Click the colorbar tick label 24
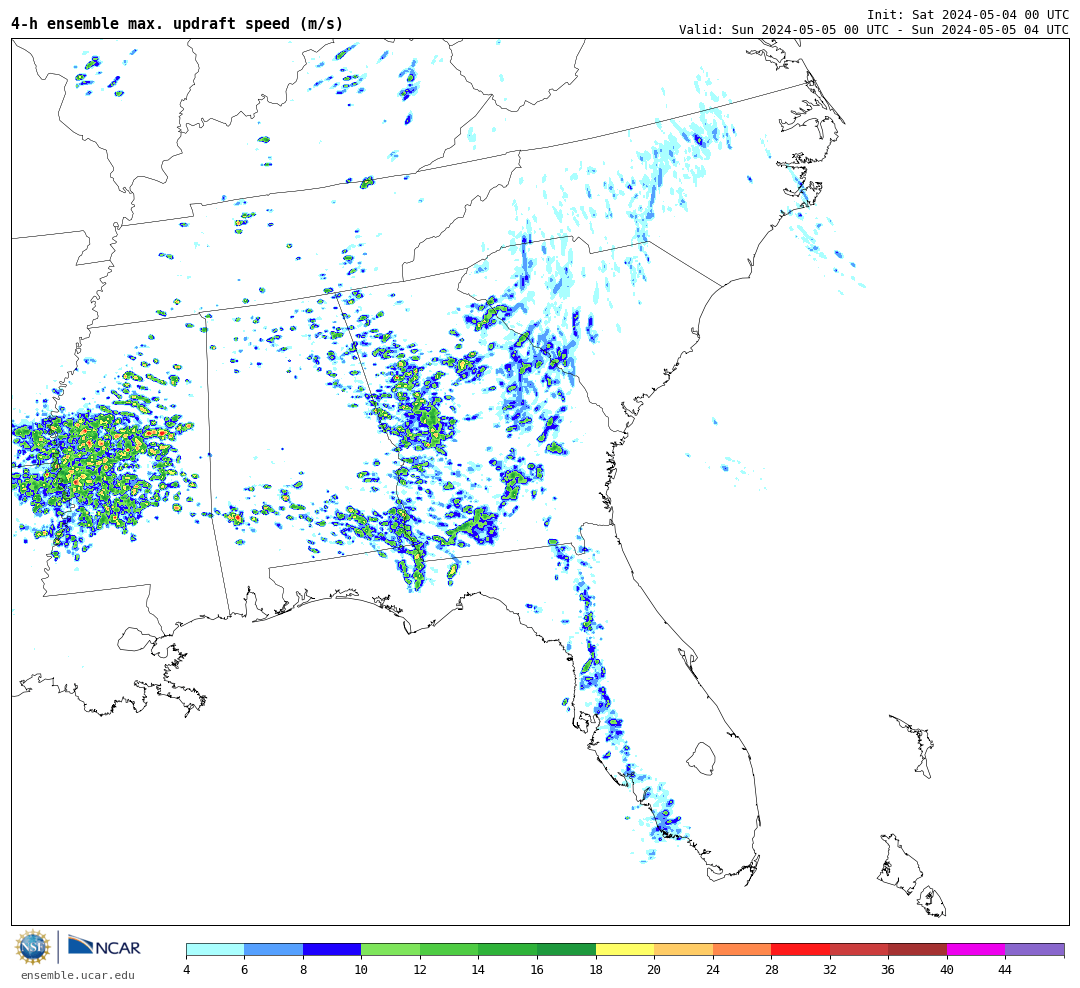Image resolution: width=1080 pixels, height=988 pixels. tap(713, 969)
